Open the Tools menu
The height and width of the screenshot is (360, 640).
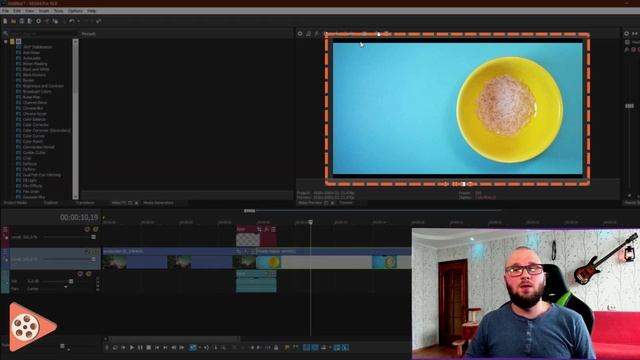tap(58, 11)
